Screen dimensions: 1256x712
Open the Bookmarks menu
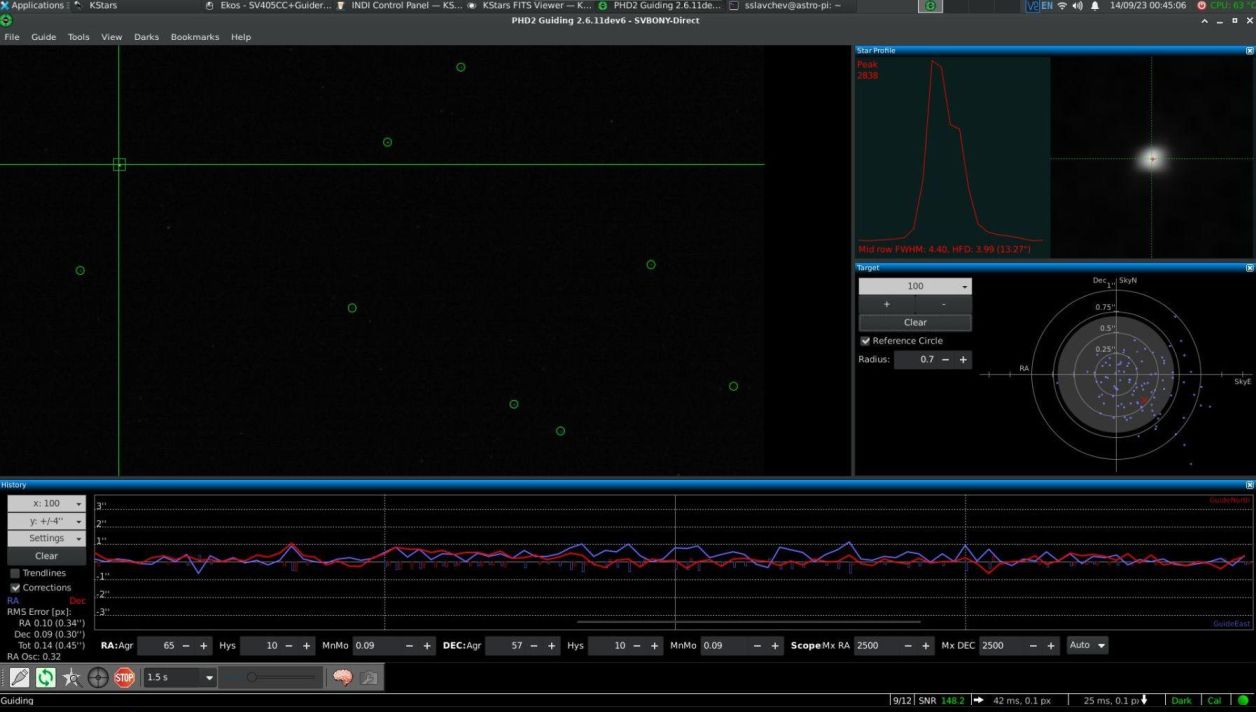[194, 37]
